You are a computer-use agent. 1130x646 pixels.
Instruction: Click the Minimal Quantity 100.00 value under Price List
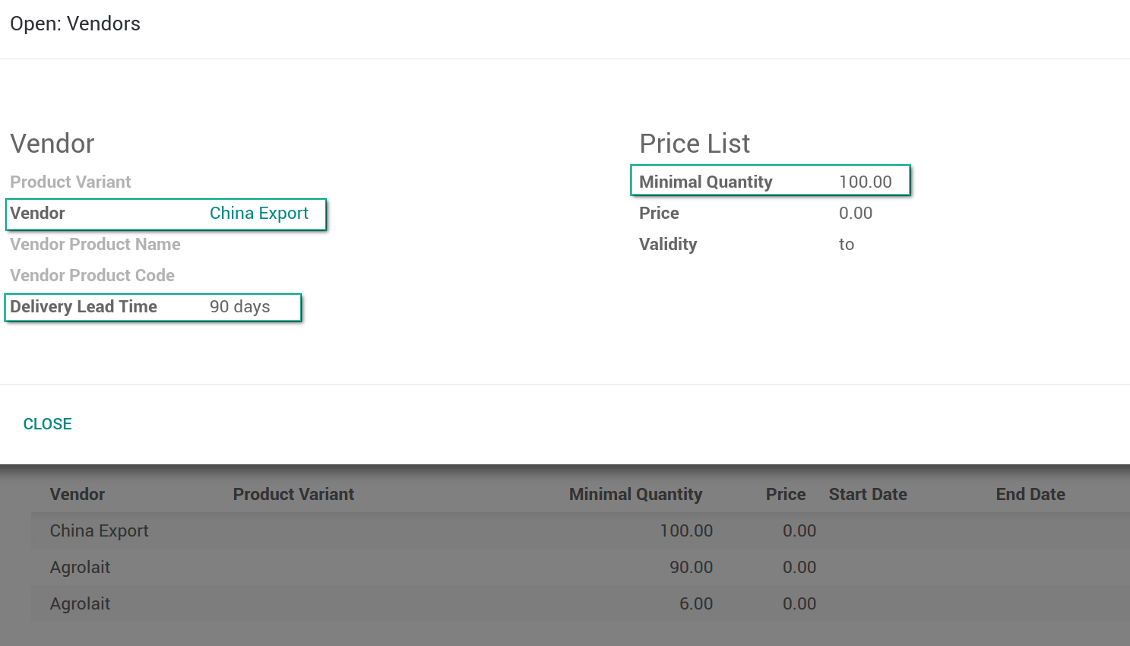tap(865, 182)
